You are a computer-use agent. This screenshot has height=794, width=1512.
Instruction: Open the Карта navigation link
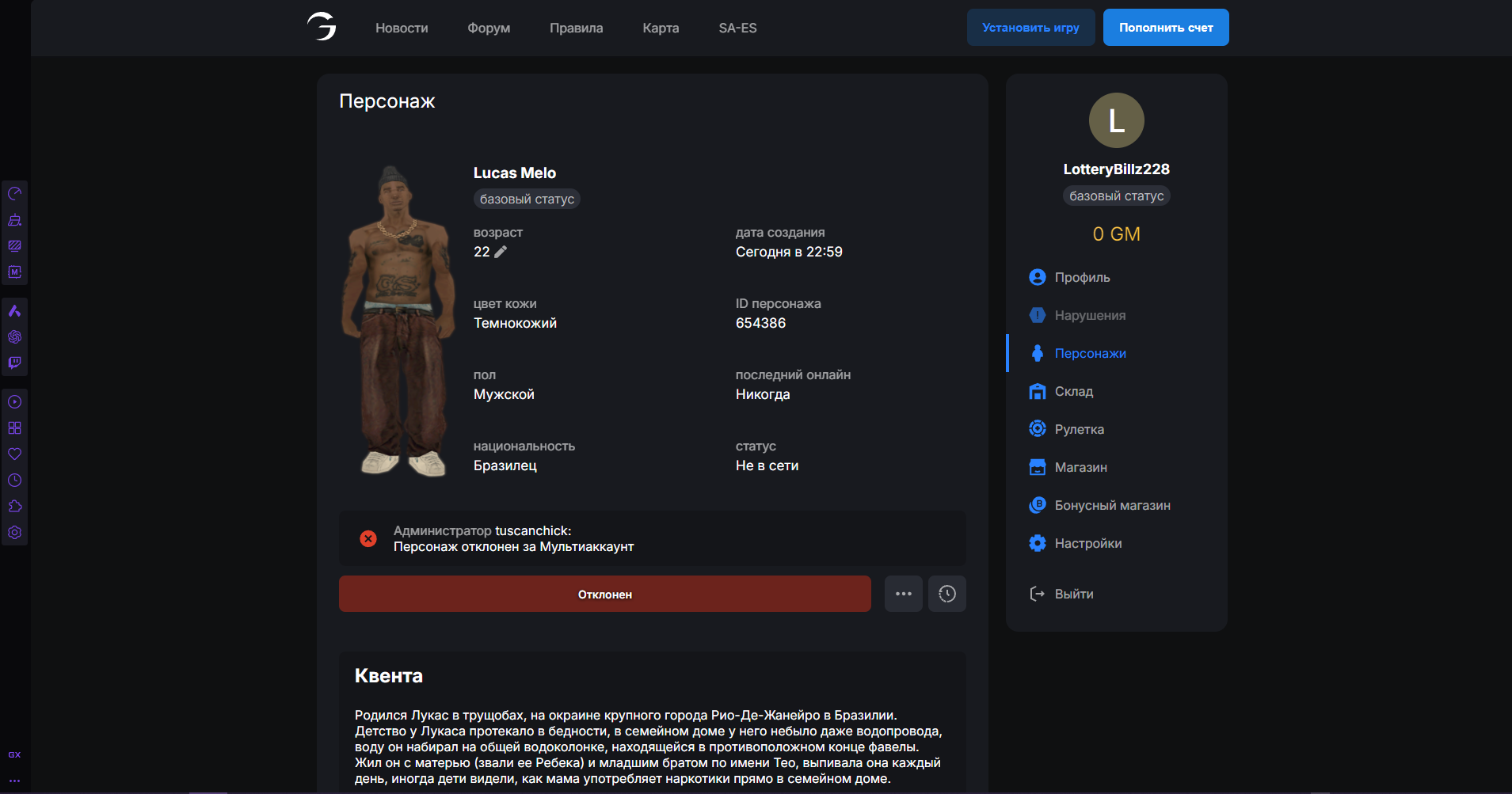pyautogui.click(x=661, y=28)
